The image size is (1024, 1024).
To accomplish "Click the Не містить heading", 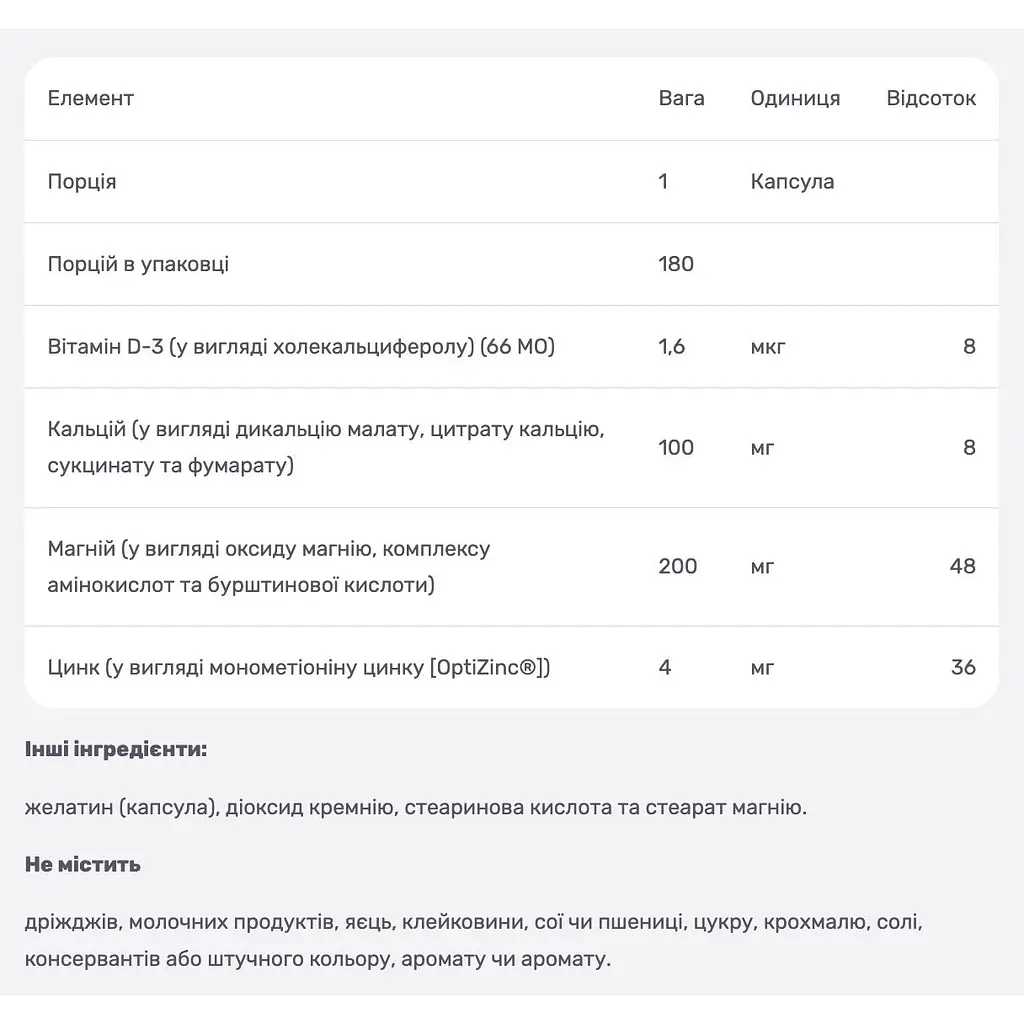I will (x=83, y=865).
